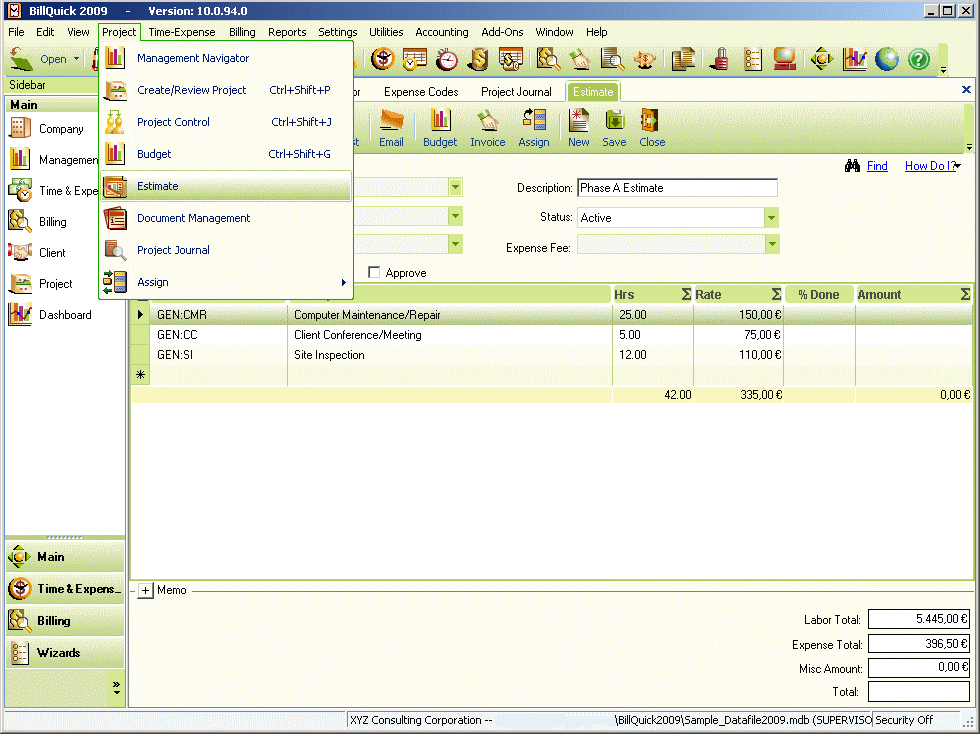Open Budget from the Project menu
The image size is (980, 734).
(226, 154)
